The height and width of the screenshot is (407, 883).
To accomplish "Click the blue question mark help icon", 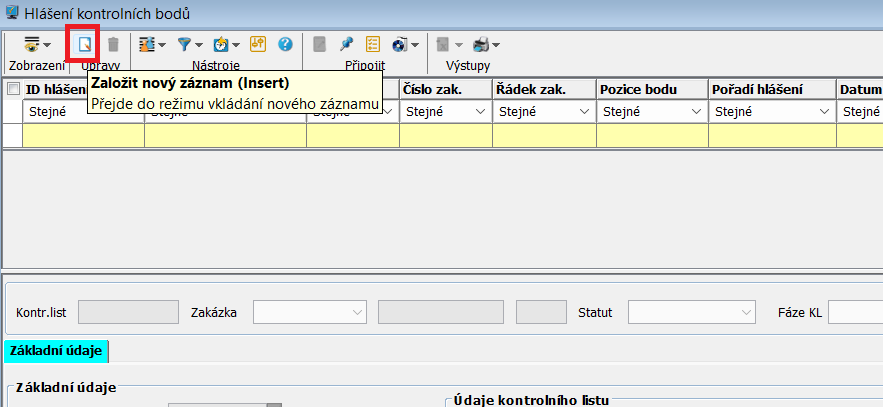I will pyautogui.click(x=285, y=44).
